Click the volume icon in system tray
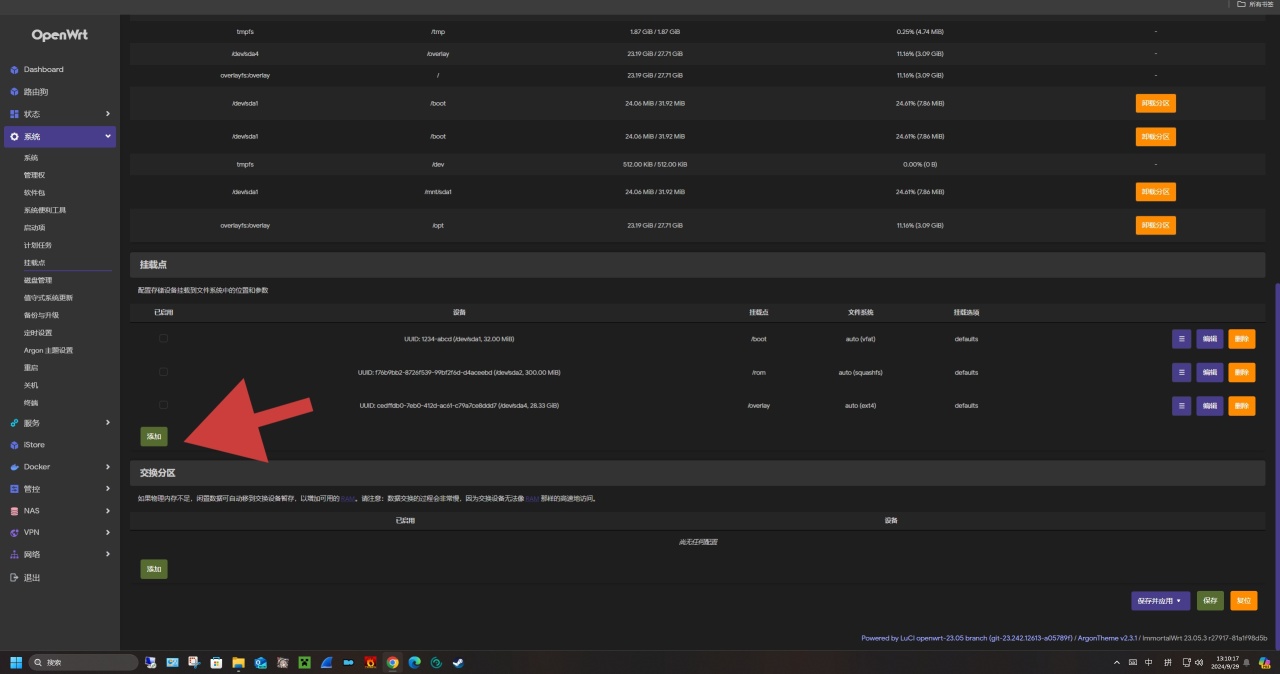This screenshot has width=1280, height=674. [x=1199, y=662]
